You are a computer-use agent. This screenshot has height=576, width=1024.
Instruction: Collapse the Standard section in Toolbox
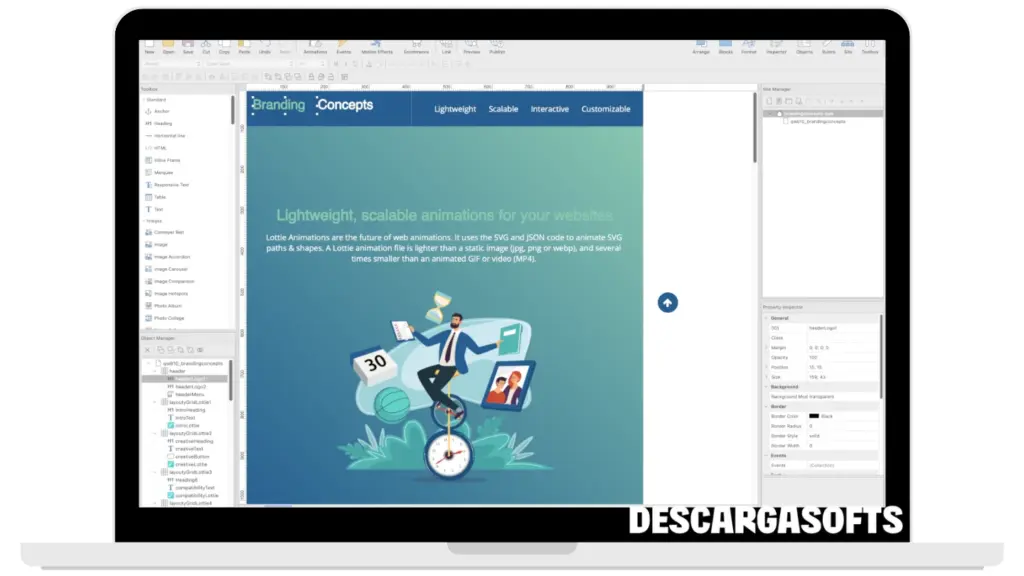[x=143, y=100]
